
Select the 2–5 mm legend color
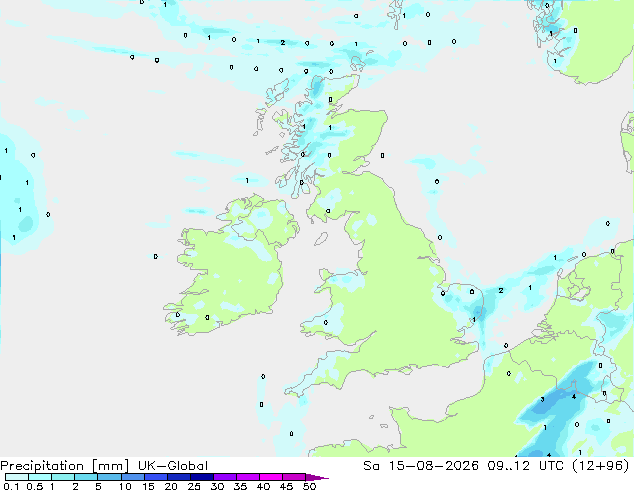pos(86,477)
